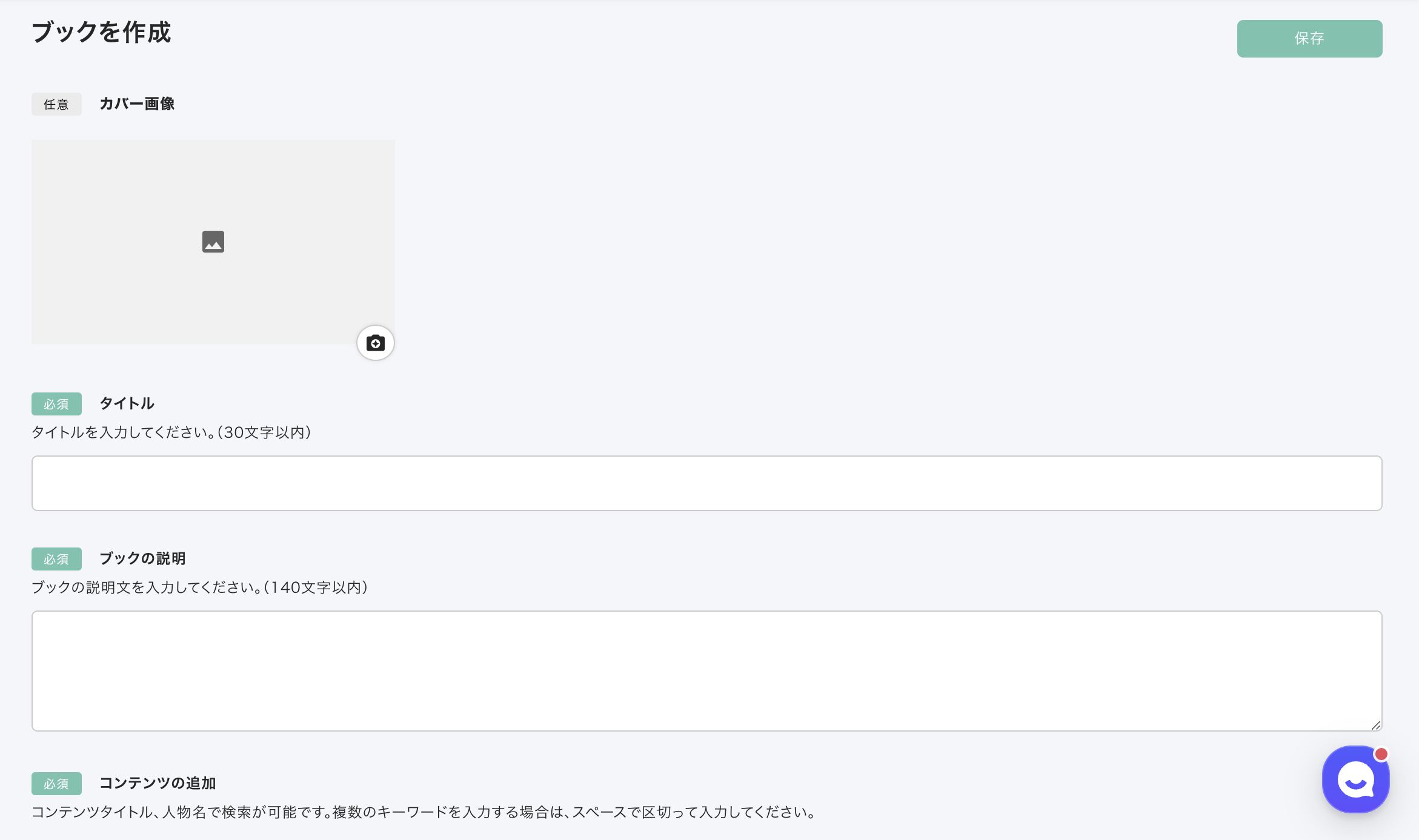Focus the タイトル text input field
Screen dimensions: 1419x840
707,483
